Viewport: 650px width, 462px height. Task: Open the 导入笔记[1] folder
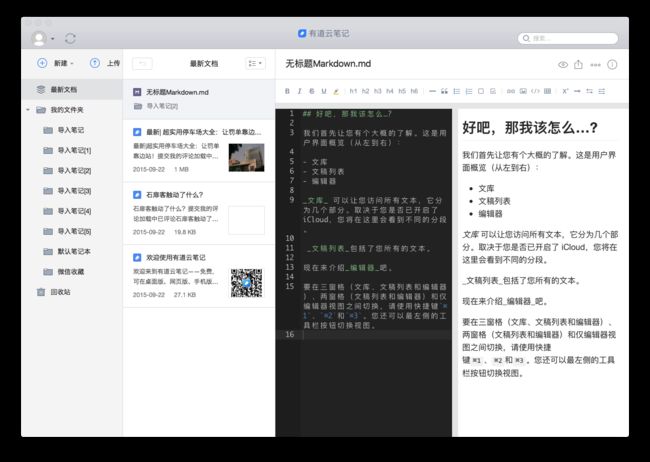tap(72, 150)
